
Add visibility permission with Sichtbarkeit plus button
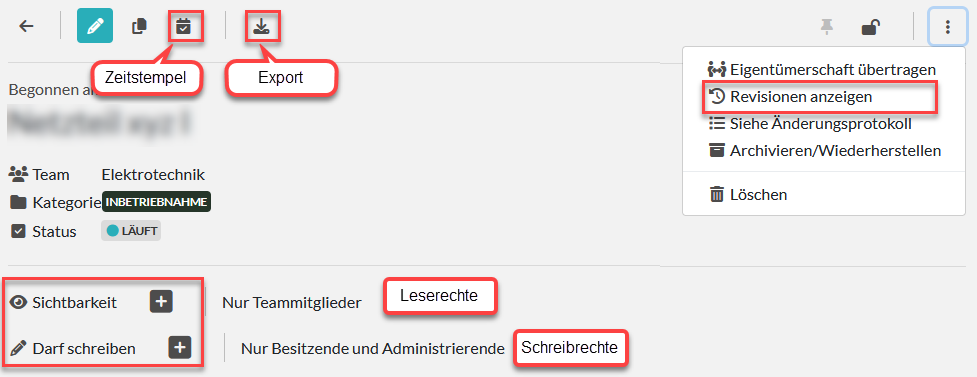tap(161, 302)
